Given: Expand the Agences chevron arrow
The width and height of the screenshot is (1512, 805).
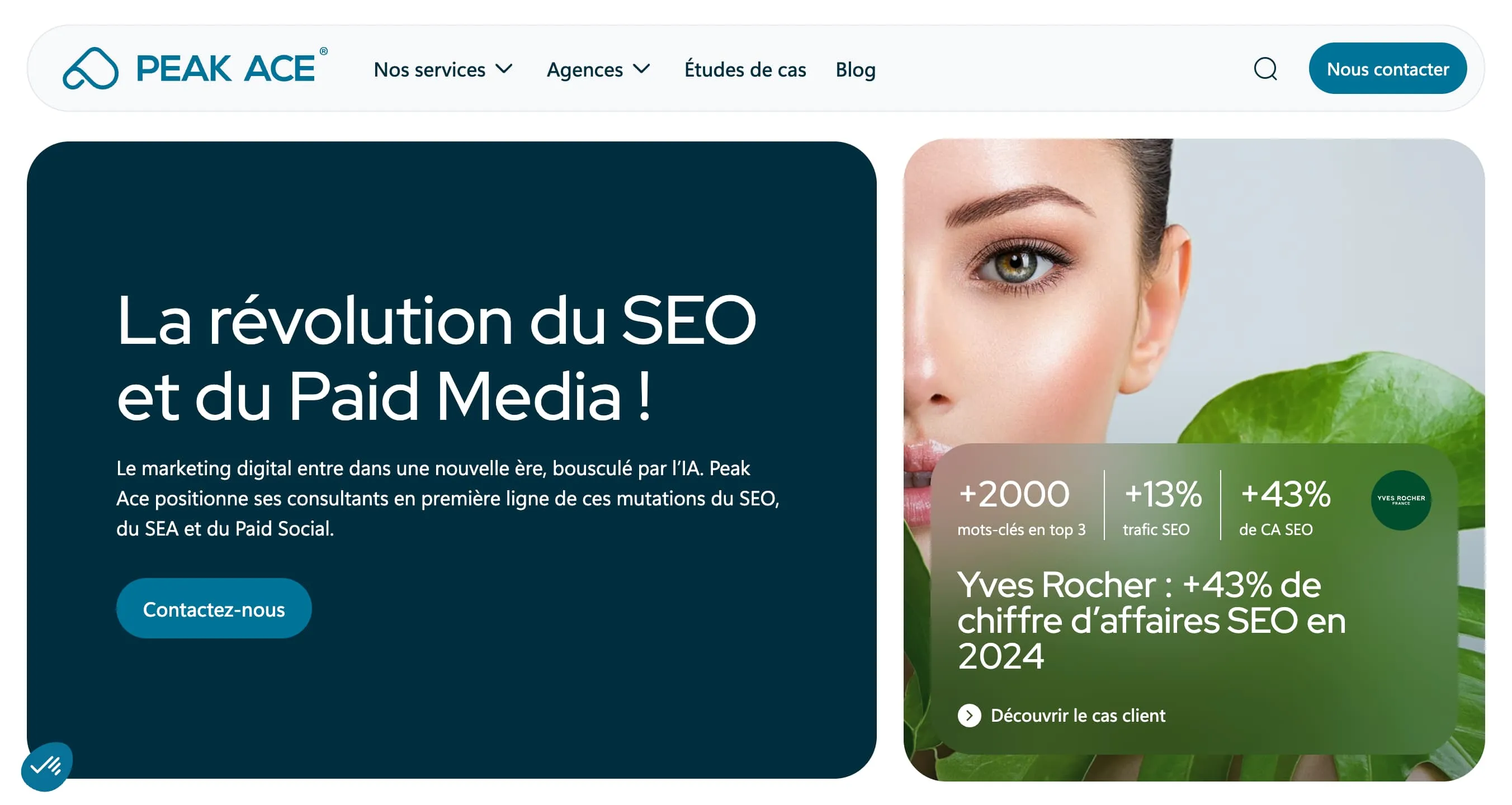Looking at the screenshot, I should point(641,69).
